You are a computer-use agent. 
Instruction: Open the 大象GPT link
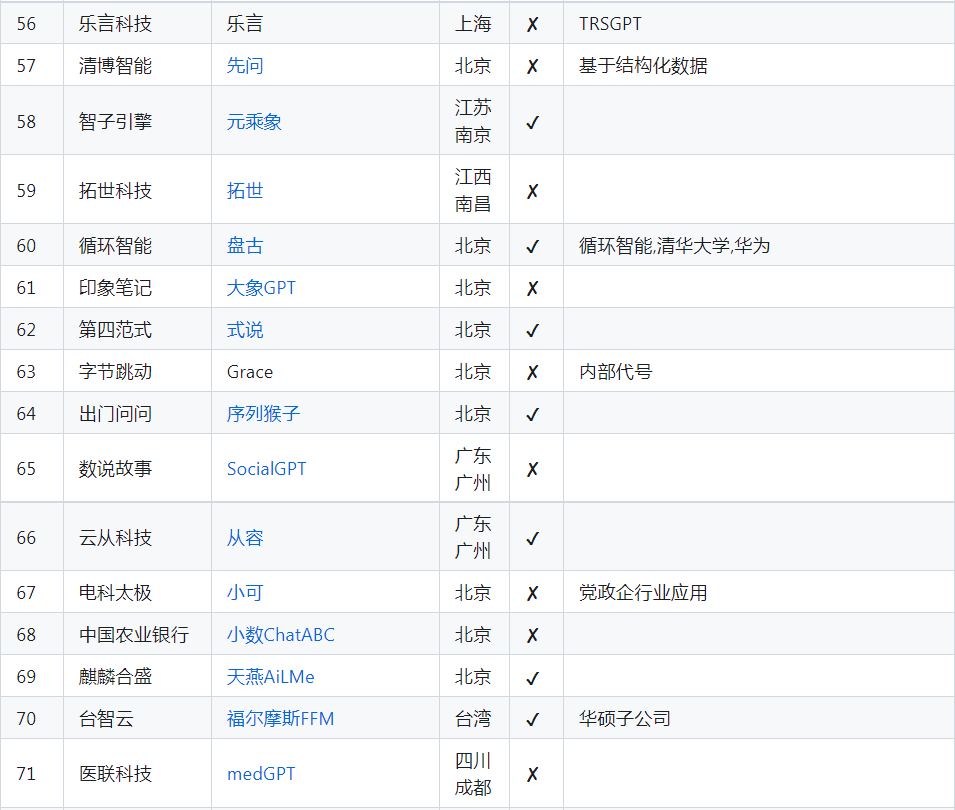point(261,287)
